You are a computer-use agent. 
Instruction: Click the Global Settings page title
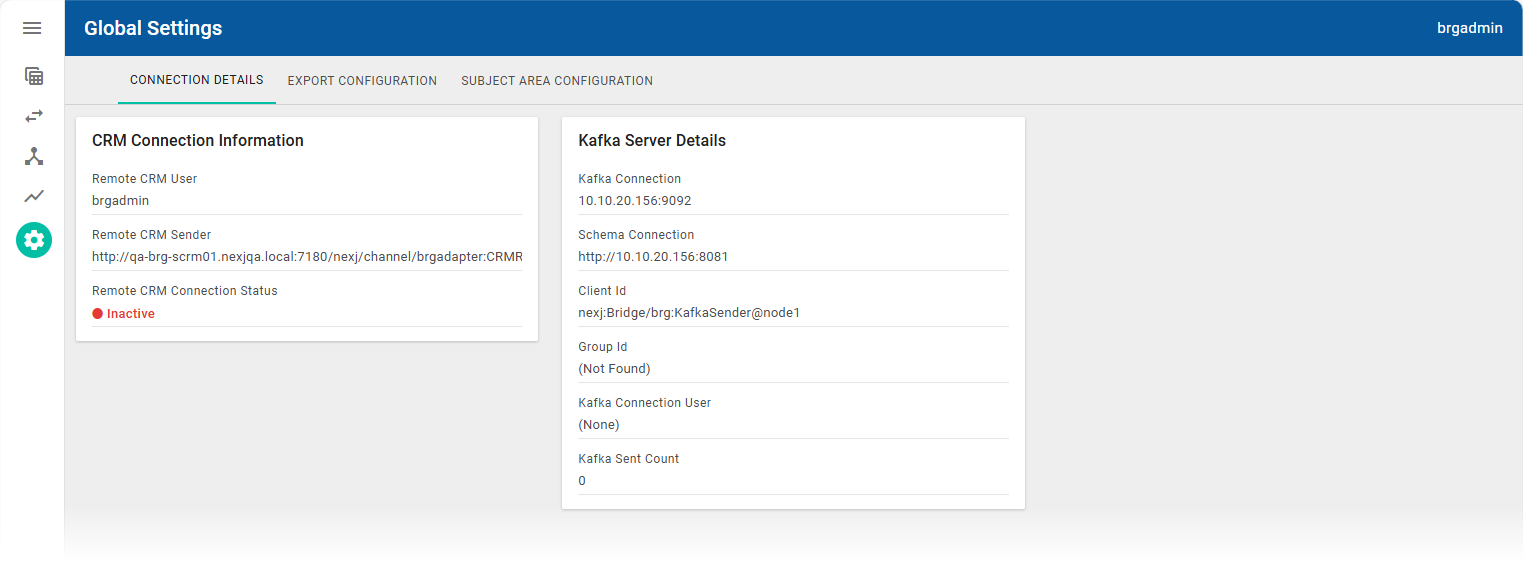(153, 28)
